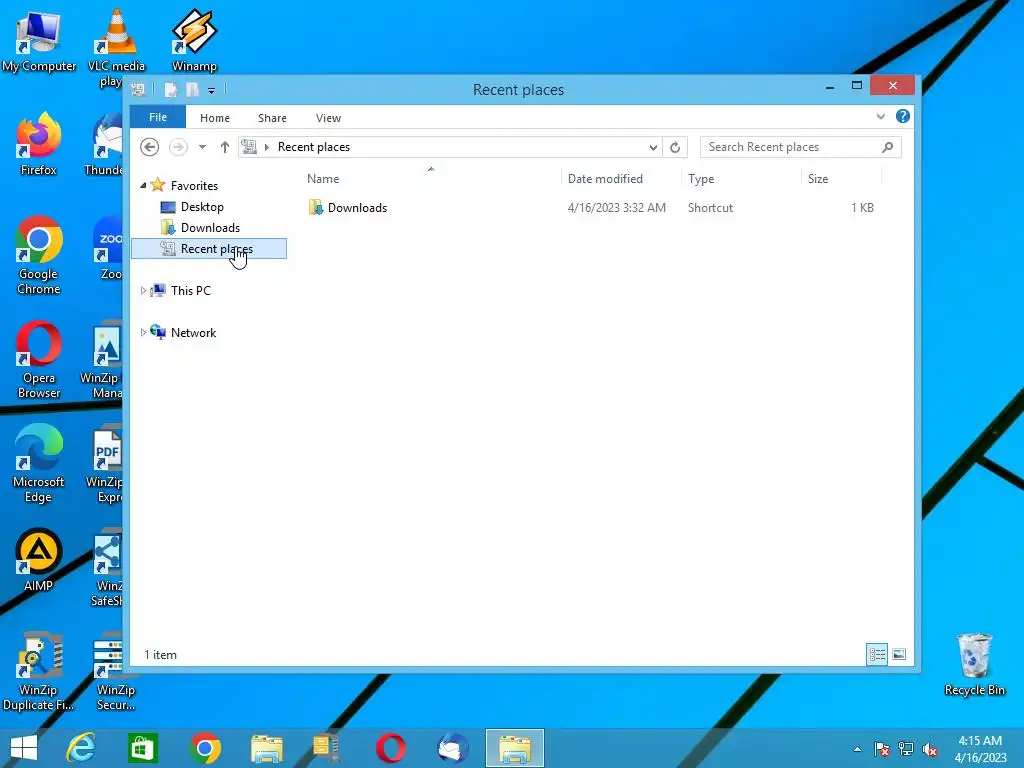The image size is (1024, 768).
Task: Expand the This PC tree node
Action: (143, 291)
